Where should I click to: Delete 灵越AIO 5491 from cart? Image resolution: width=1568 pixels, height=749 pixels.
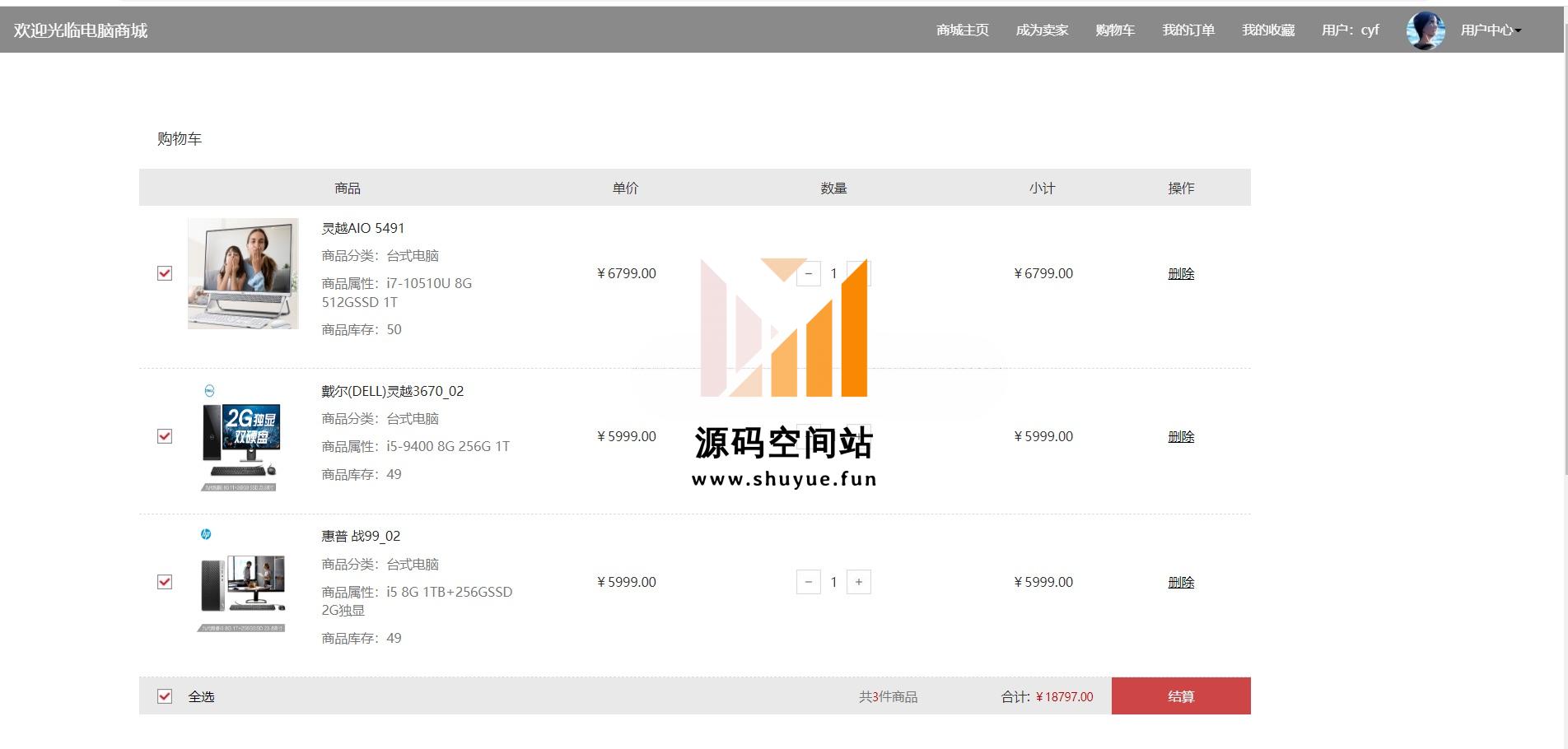click(x=1181, y=273)
